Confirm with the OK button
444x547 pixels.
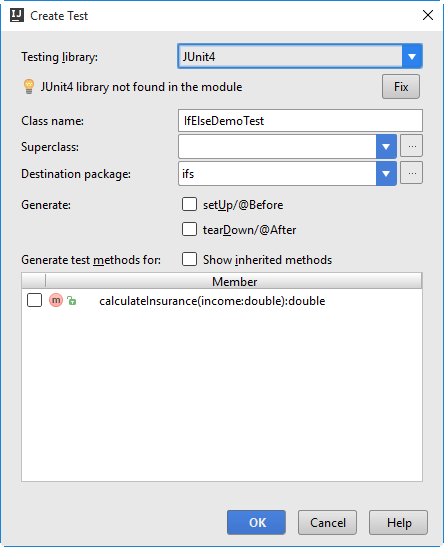[256, 523]
